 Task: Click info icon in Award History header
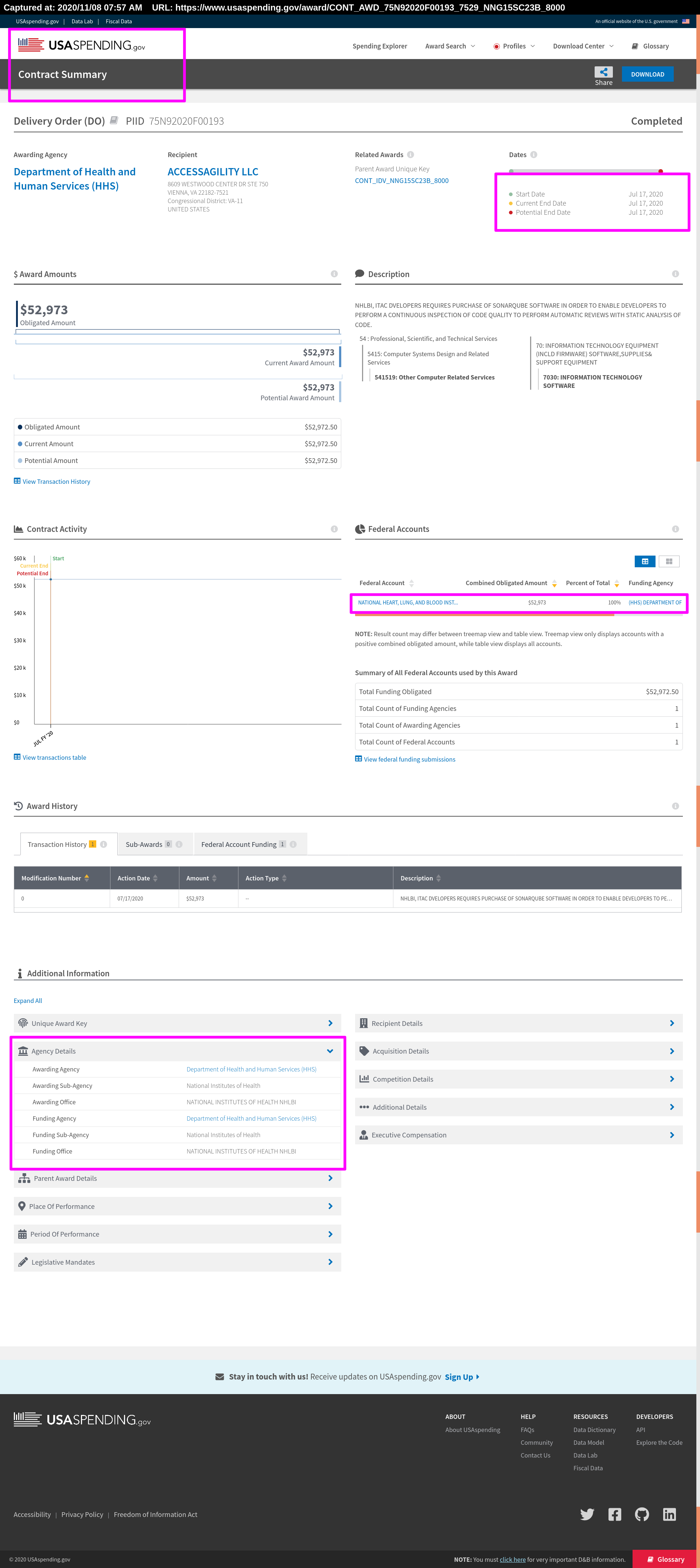click(675, 806)
